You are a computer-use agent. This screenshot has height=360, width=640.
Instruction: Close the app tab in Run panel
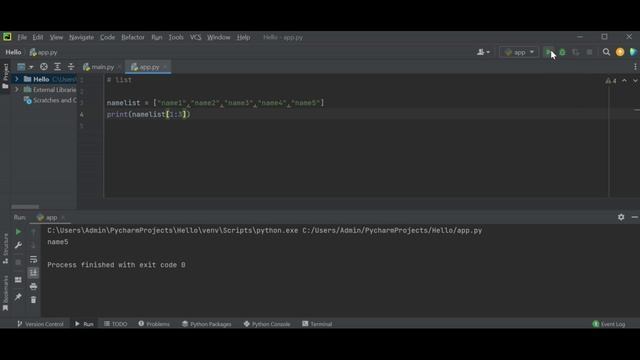click(x=63, y=218)
